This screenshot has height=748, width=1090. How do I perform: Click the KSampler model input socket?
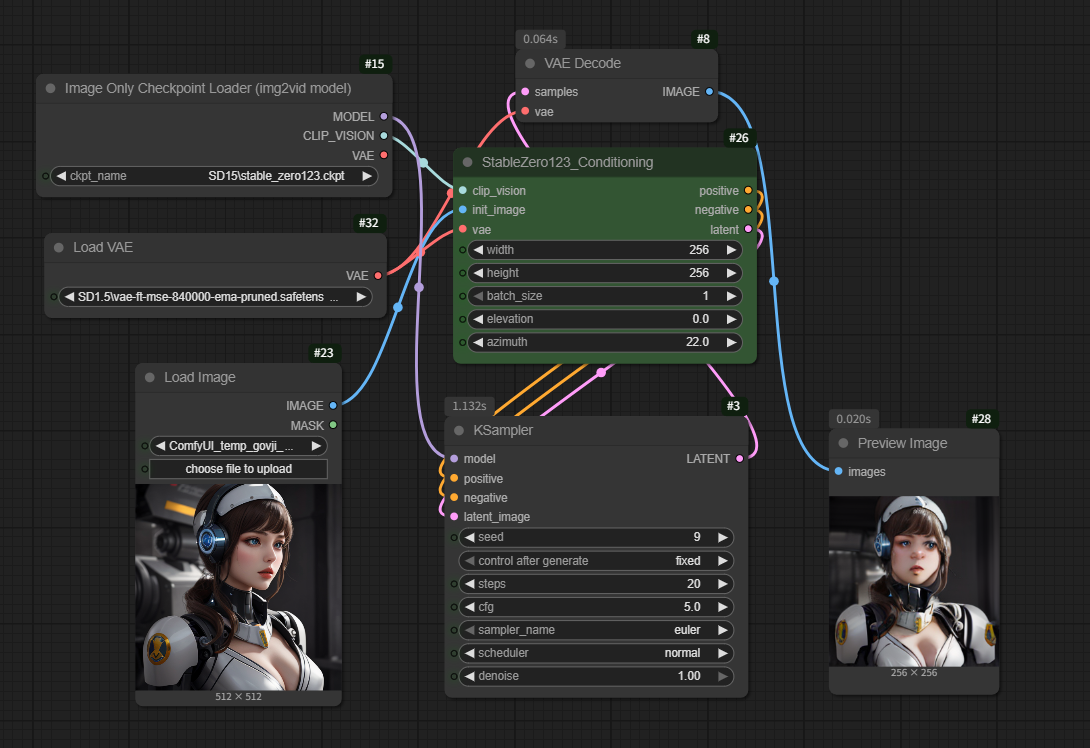click(454, 459)
